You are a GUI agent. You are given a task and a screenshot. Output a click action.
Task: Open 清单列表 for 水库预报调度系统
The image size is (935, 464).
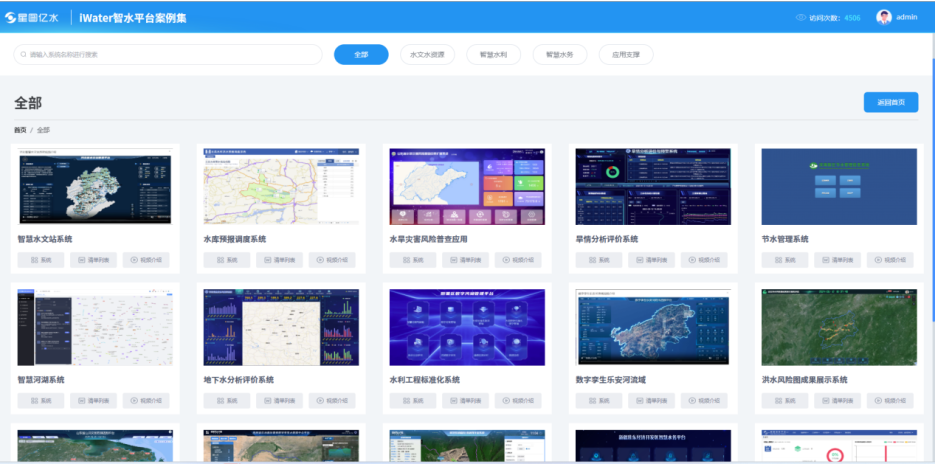click(279, 260)
